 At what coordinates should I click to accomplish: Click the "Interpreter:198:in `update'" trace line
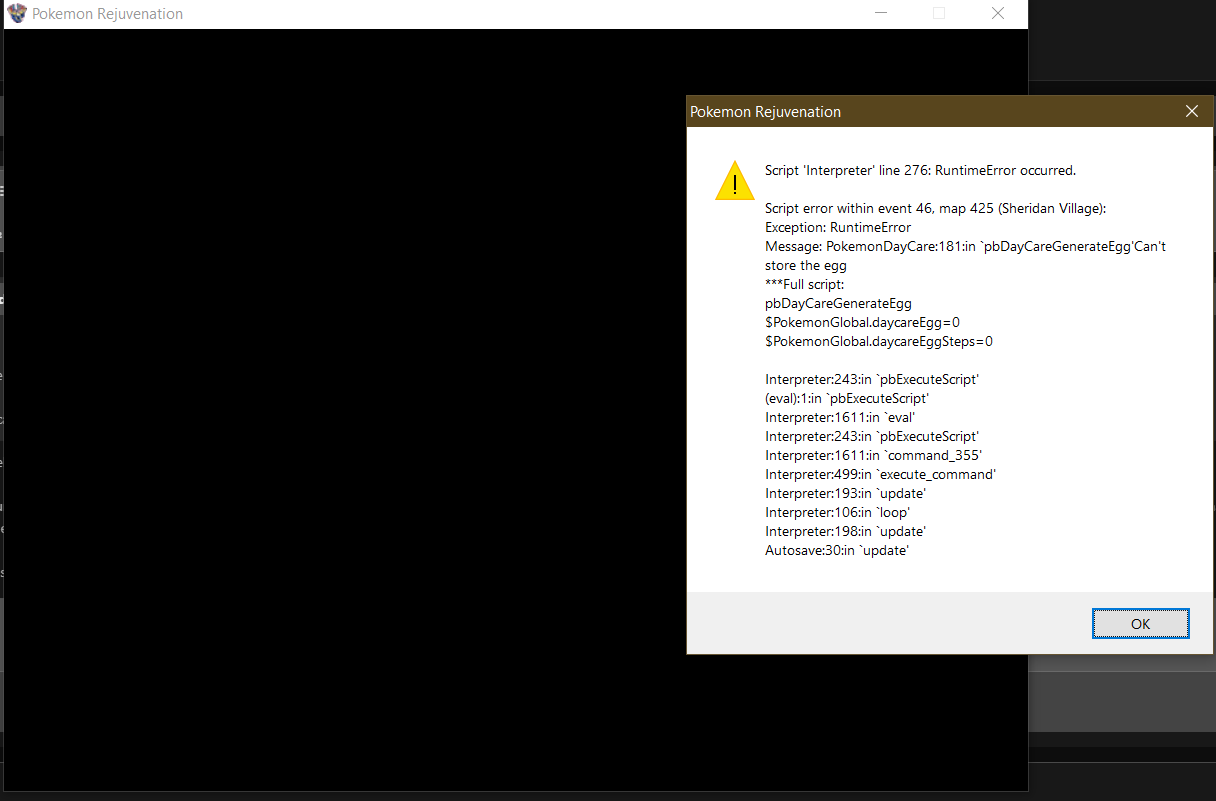coord(845,531)
